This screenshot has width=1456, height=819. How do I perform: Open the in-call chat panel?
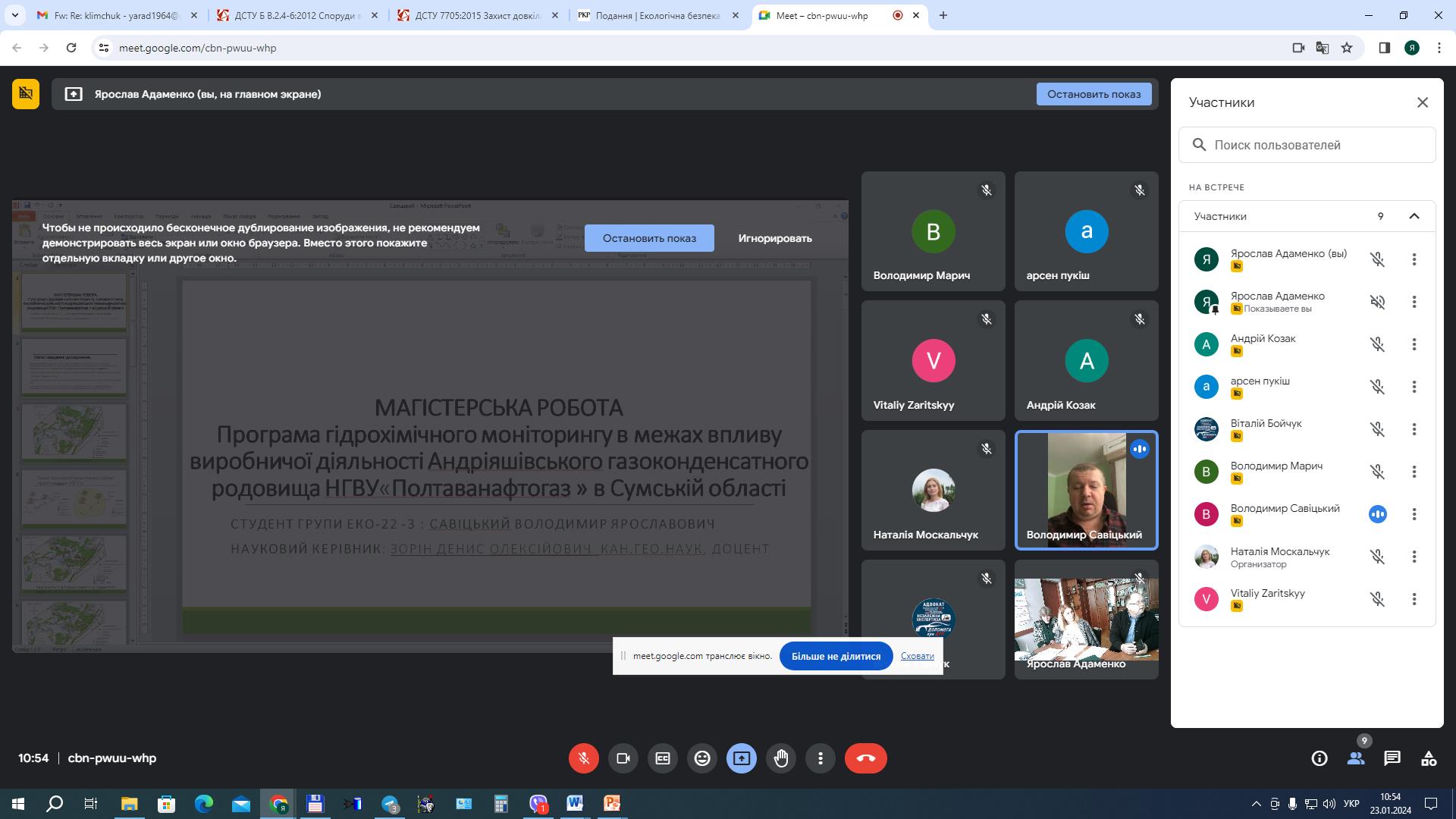1392,758
